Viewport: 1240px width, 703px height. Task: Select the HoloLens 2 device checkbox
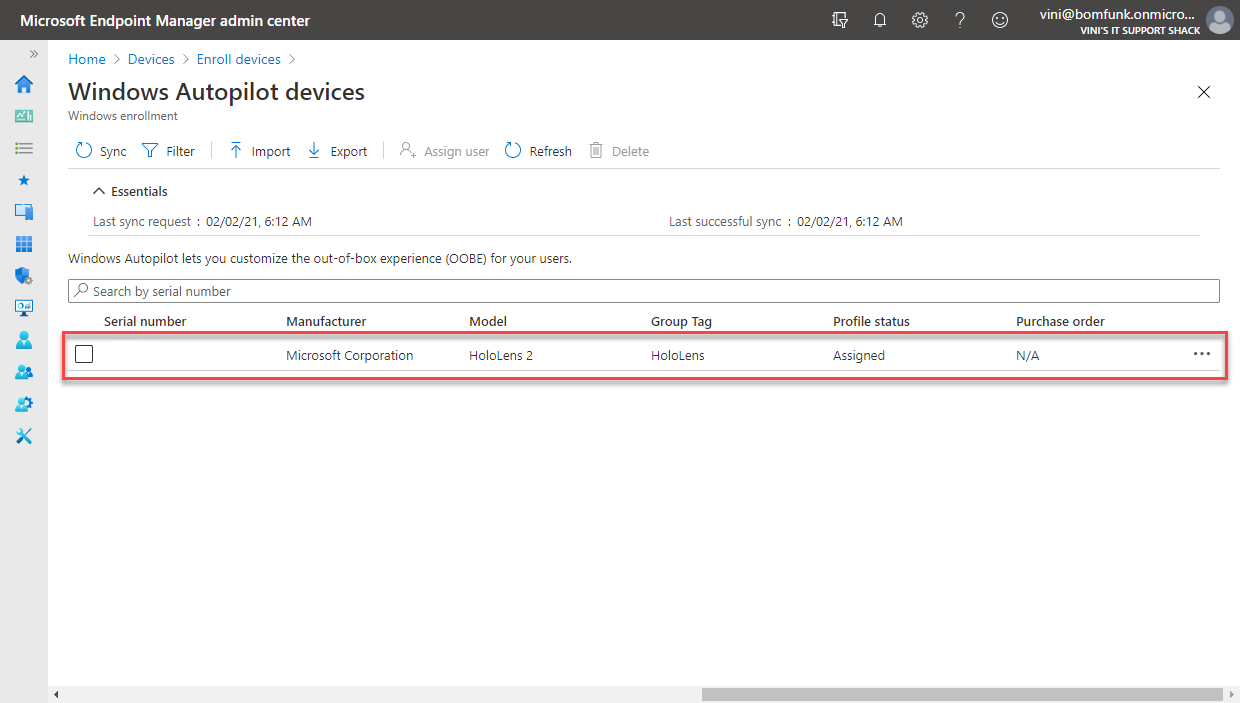coord(84,354)
